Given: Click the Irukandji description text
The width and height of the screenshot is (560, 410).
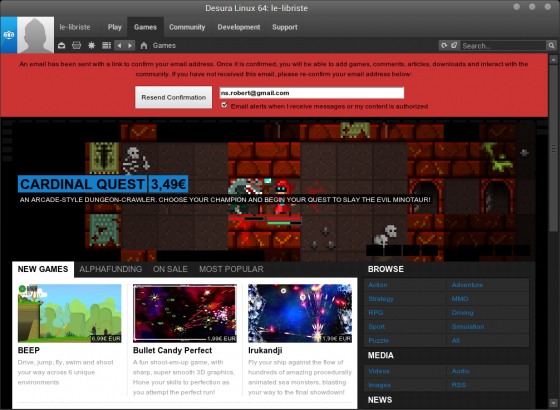Looking at the screenshot, I should [x=300, y=378].
